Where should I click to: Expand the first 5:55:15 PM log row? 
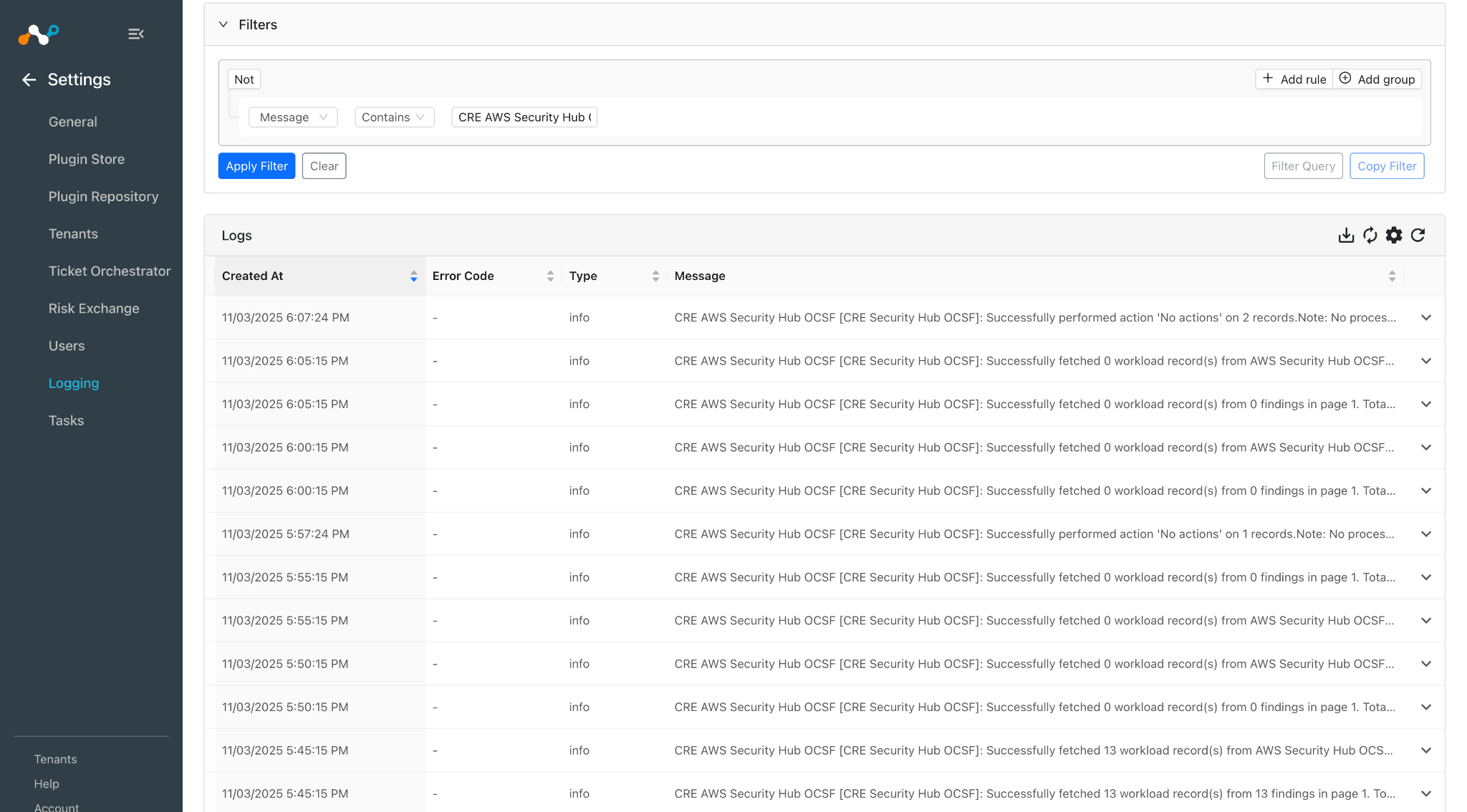tap(1426, 577)
